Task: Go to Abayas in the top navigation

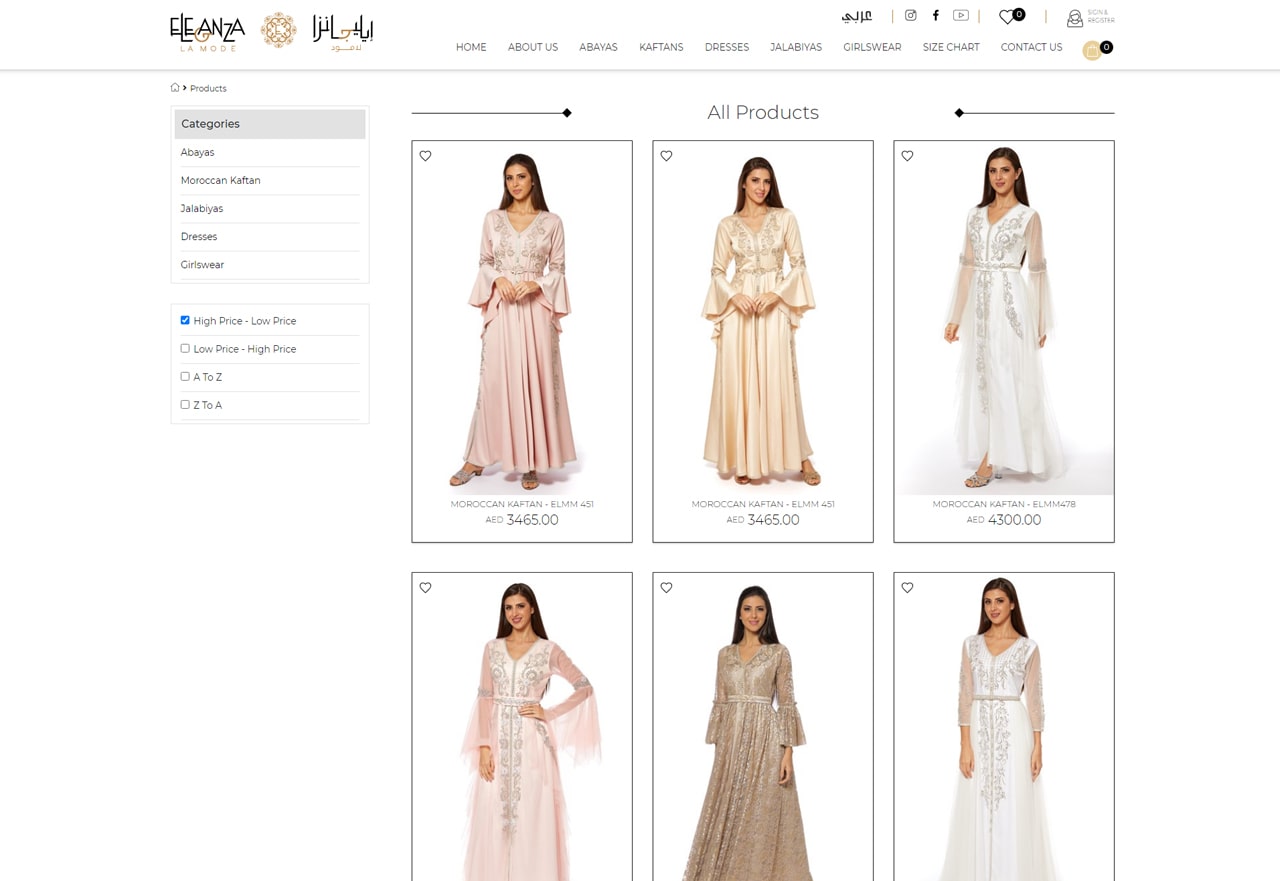Action: point(598,47)
